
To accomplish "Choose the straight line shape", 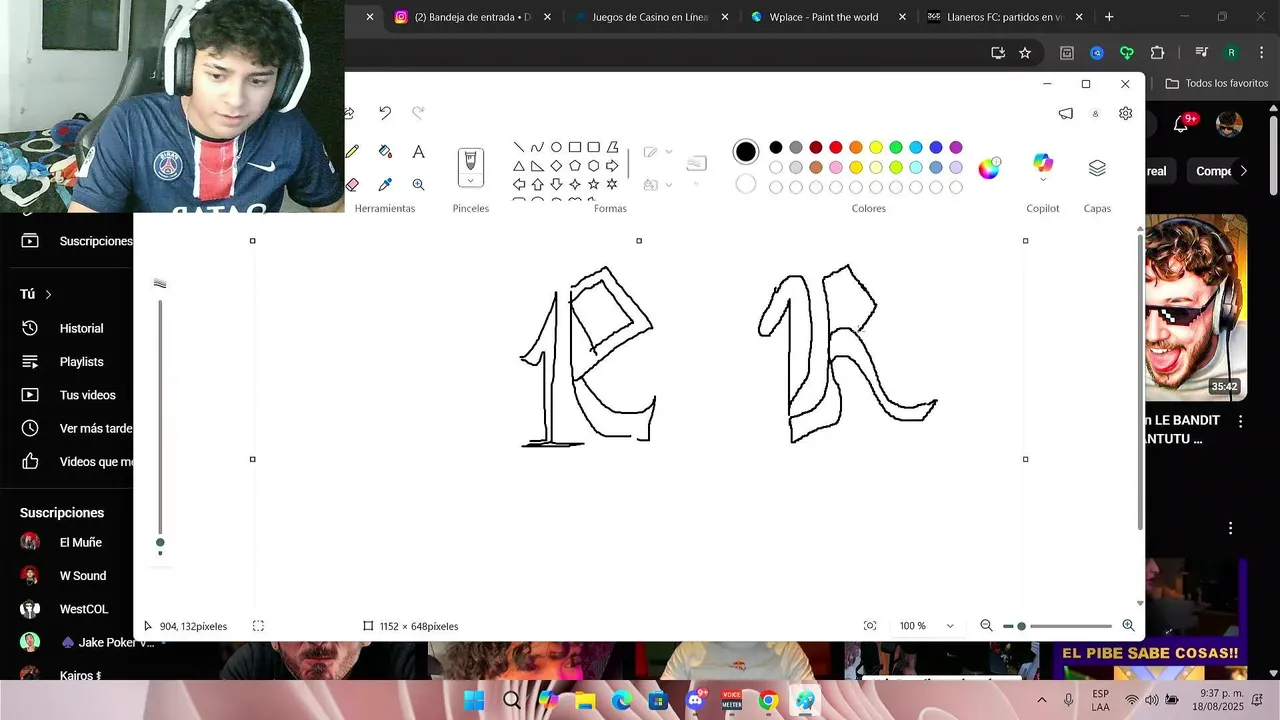I will [x=519, y=147].
